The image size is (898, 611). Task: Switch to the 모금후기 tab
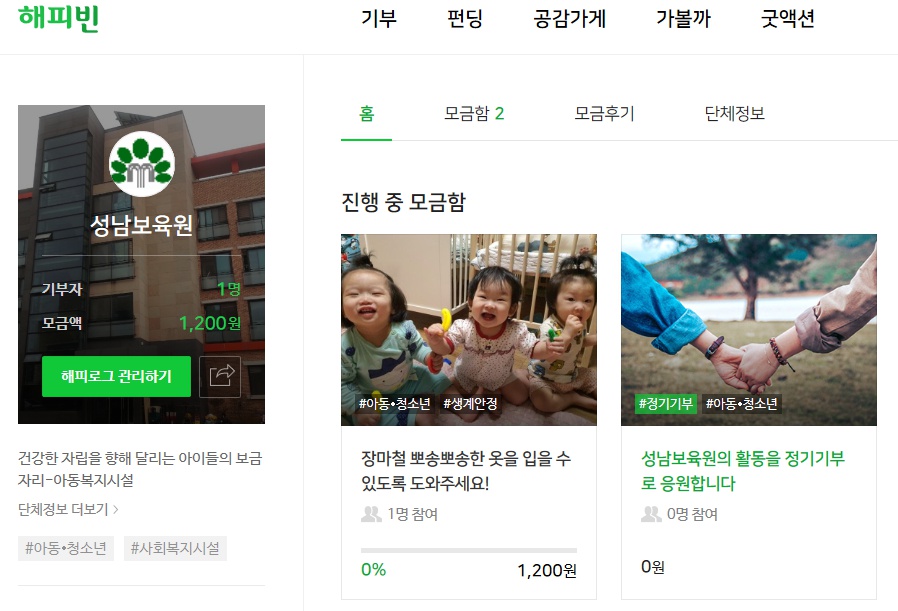pos(604,113)
